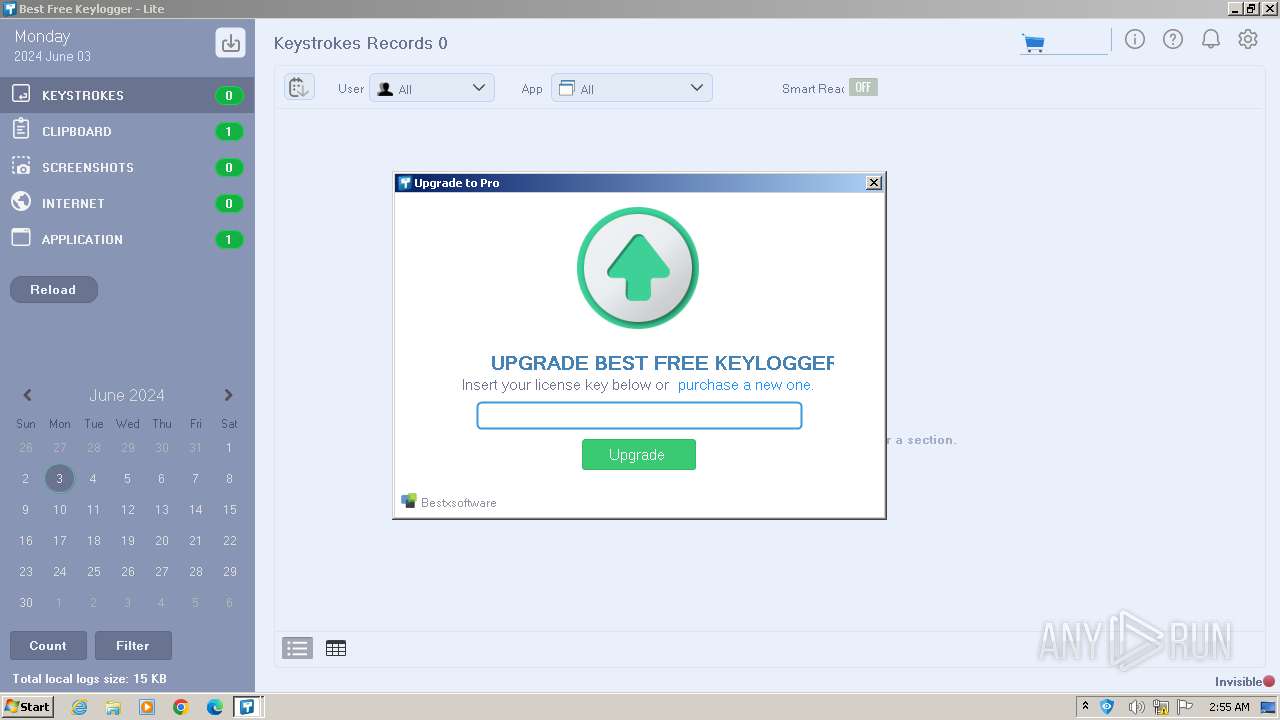Select June 30 in the calendar
The image size is (1280, 720).
(x=26, y=603)
